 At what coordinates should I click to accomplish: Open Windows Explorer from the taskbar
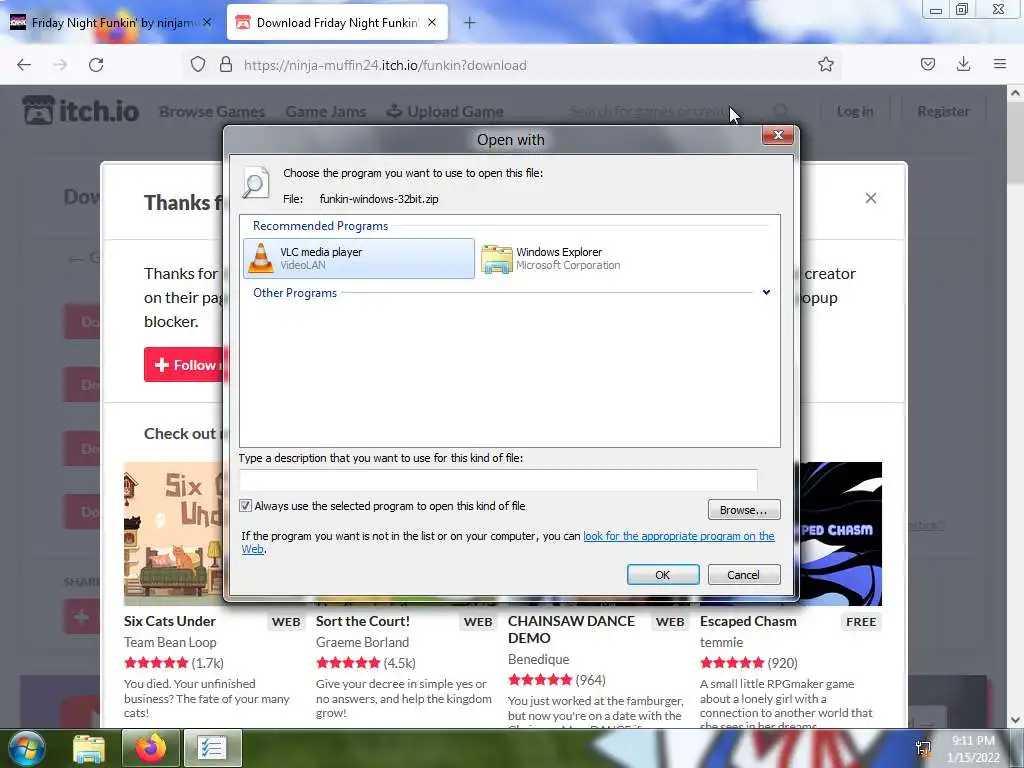[x=88, y=748]
